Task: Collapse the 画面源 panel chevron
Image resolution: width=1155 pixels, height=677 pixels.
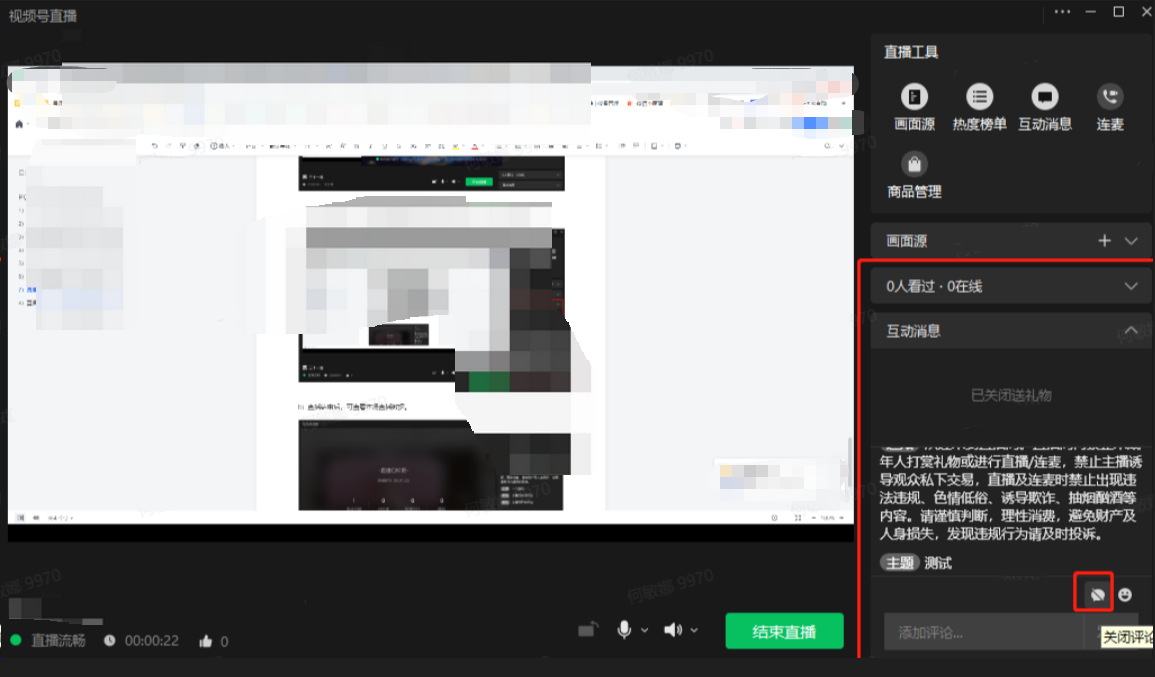Action: [x=1131, y=241]
